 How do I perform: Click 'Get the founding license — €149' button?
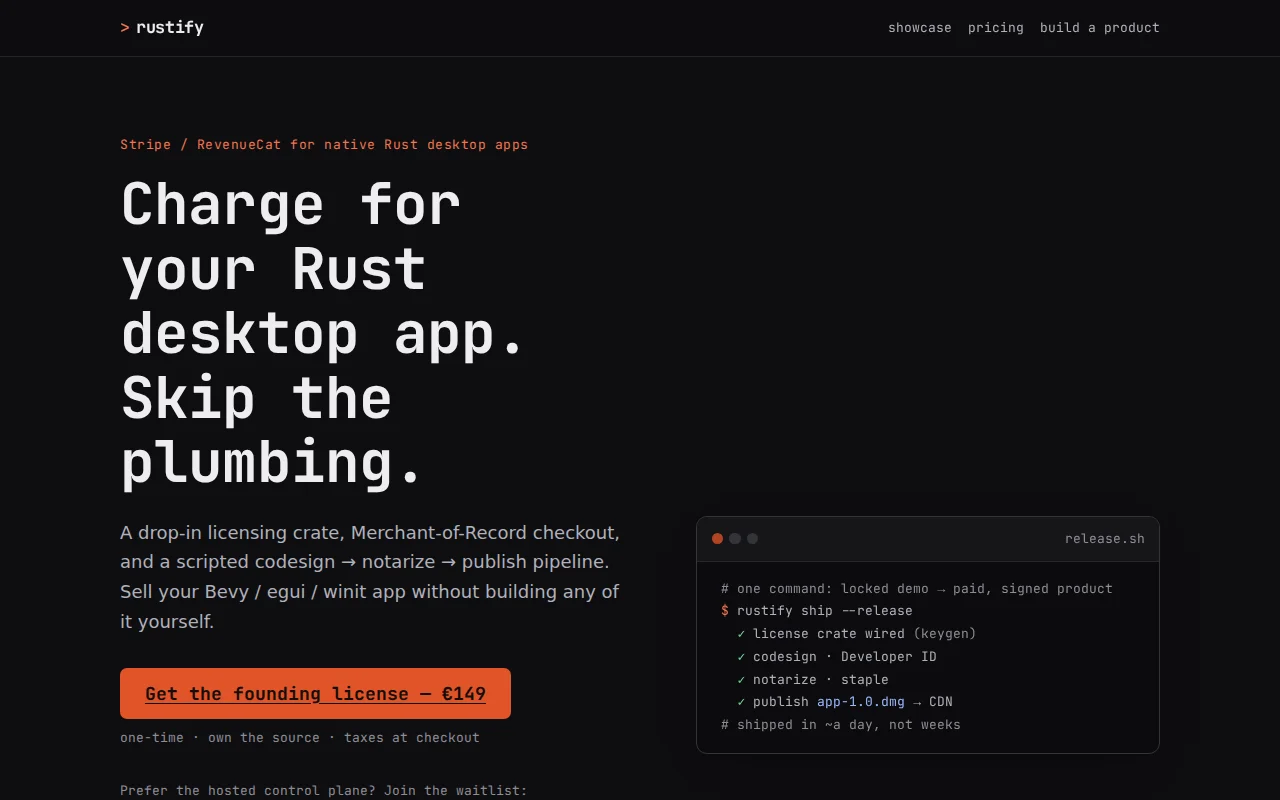coord(315,693)
